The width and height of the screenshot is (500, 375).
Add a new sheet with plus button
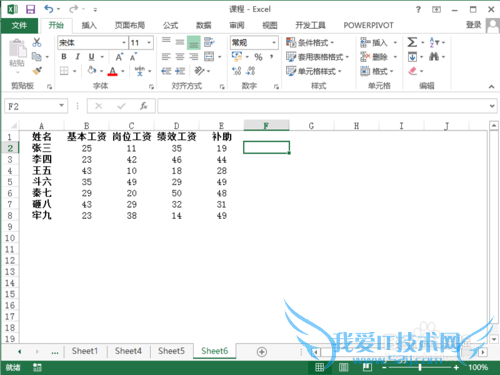(262, 352)
